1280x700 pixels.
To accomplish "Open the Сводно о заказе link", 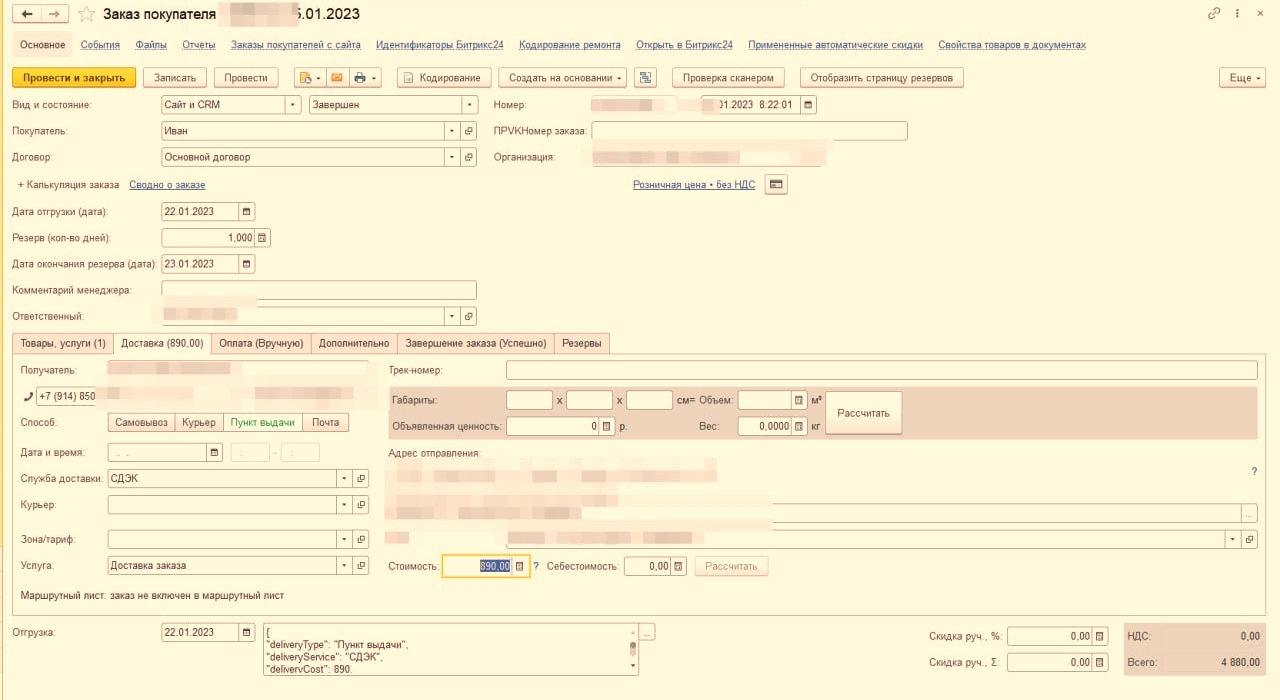I will (x=167, y=185).
